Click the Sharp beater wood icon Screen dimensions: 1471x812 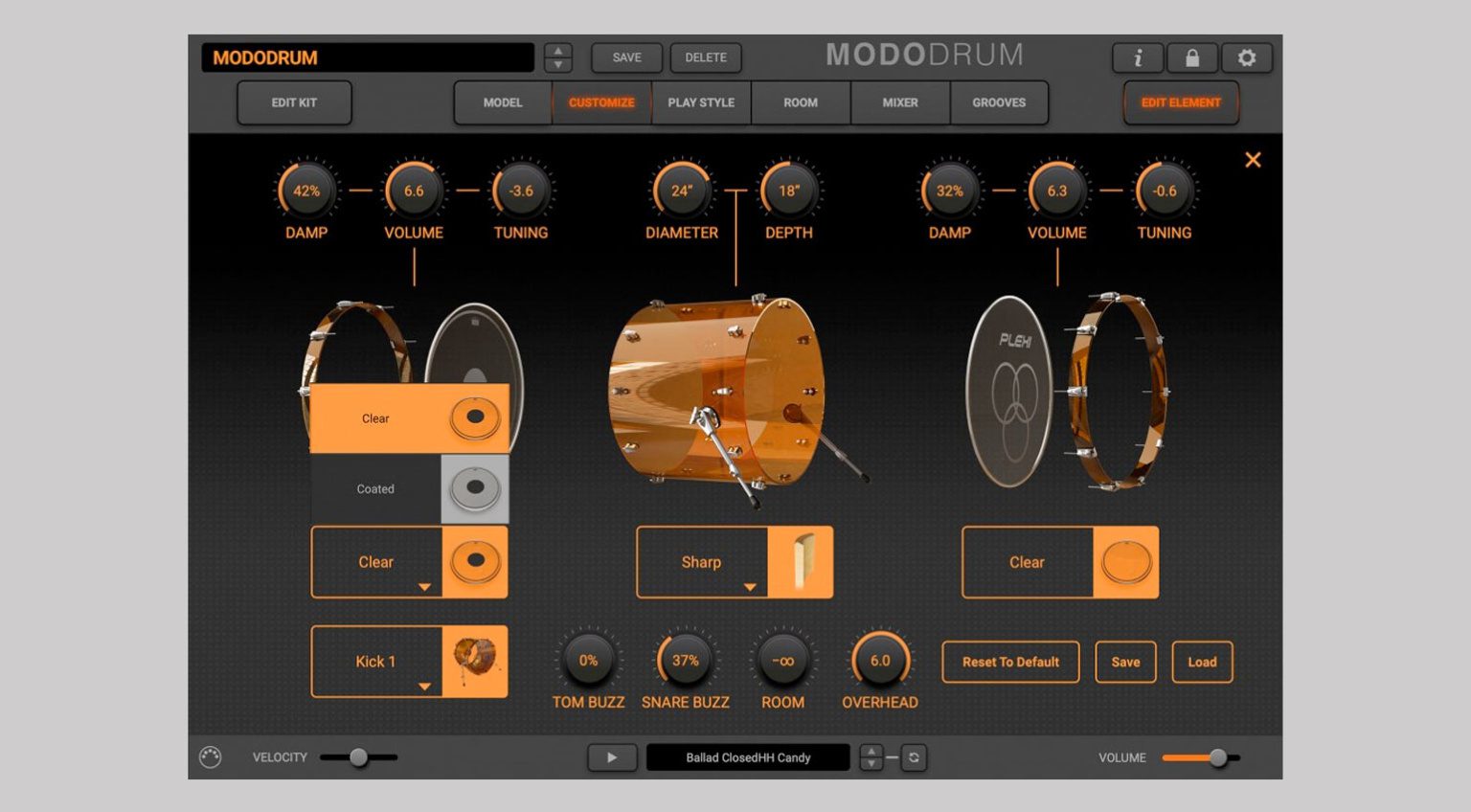click(802, 562)
